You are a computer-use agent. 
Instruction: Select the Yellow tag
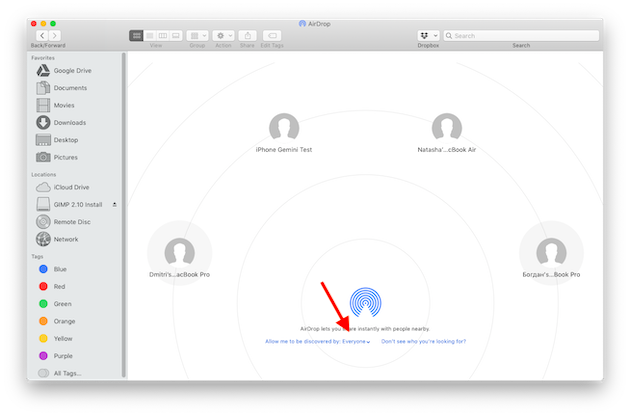(x=55, y=338)
